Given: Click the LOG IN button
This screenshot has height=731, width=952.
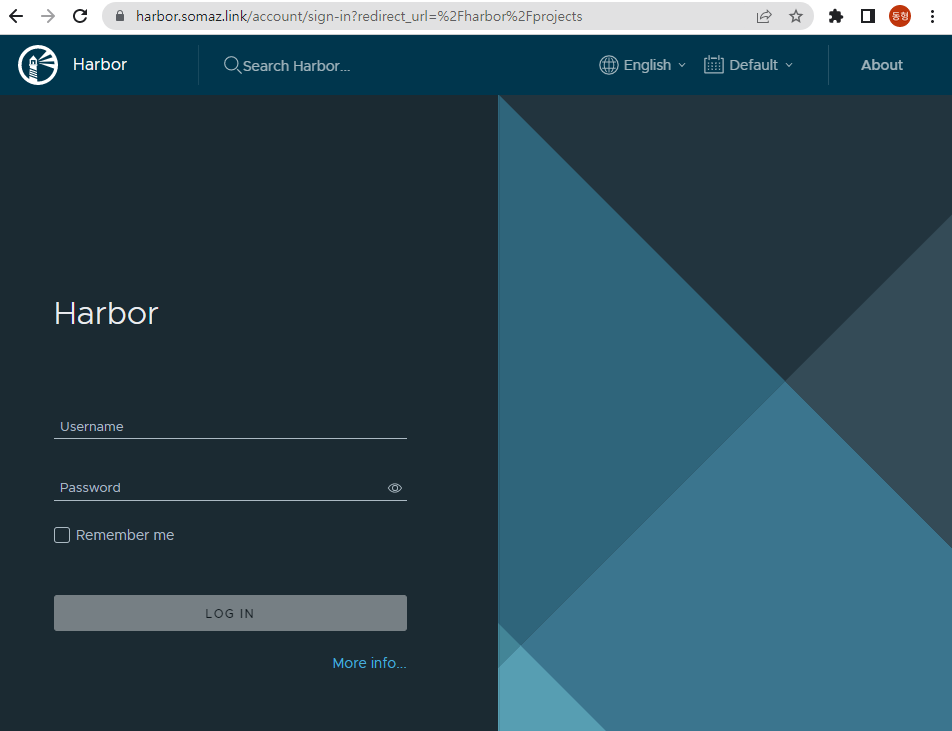Looking at the screenshot, I should pos(230,613).
